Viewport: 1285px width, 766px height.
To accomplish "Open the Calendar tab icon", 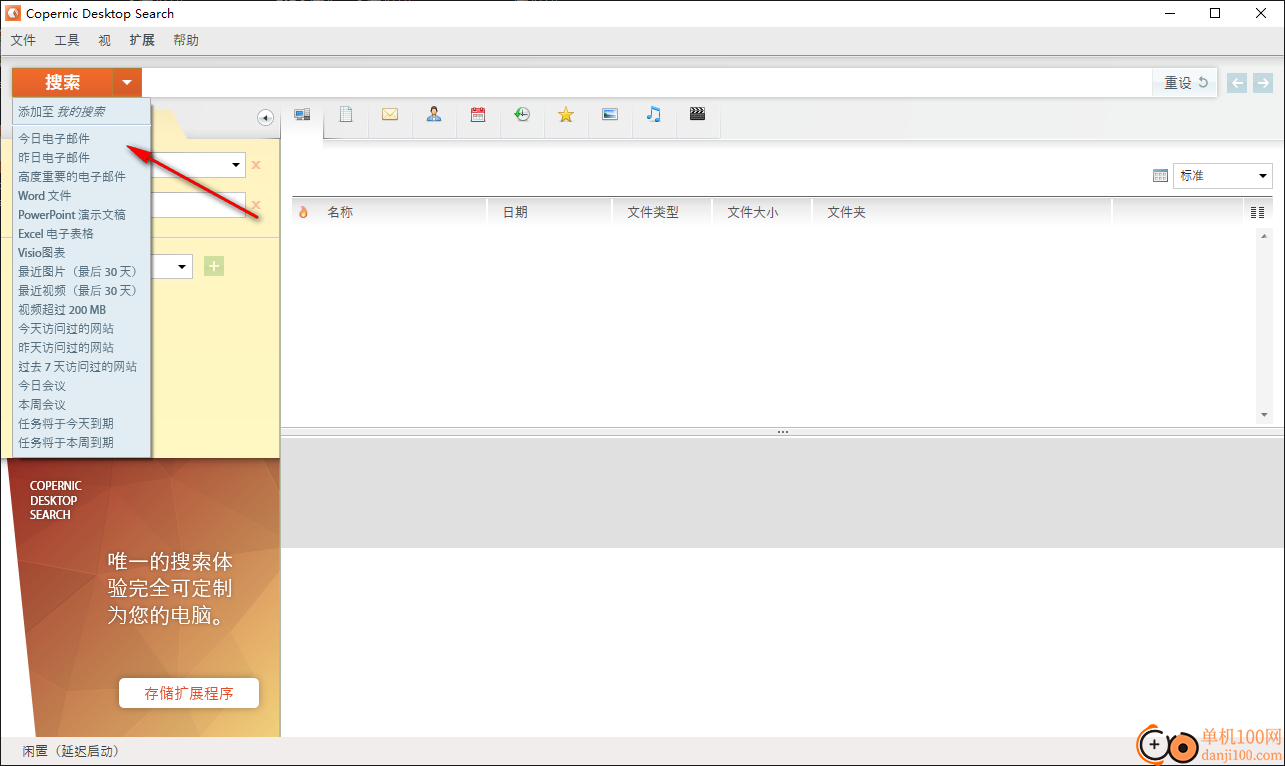I will coord(478,114).
